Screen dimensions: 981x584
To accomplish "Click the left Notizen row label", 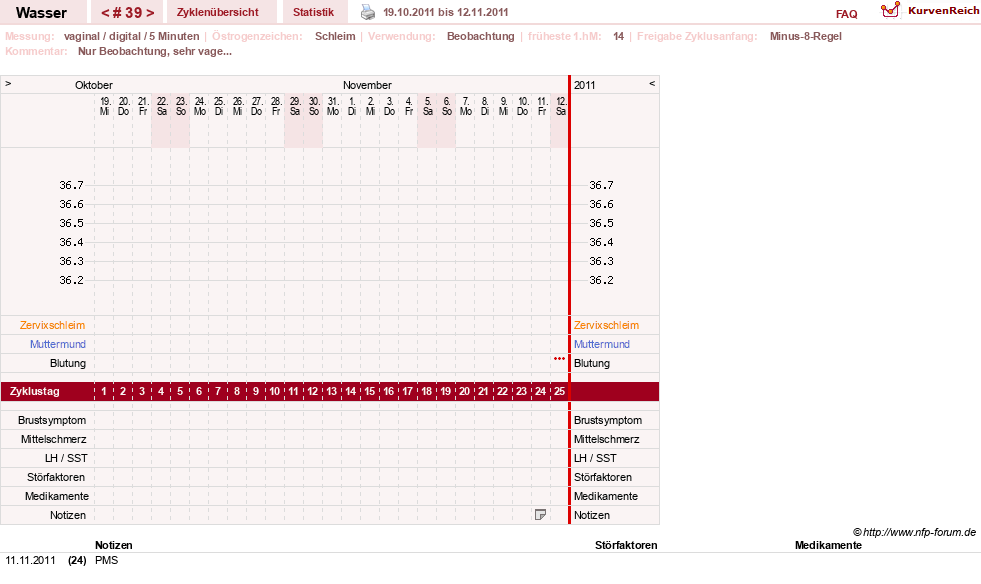I will click(68, 515).
